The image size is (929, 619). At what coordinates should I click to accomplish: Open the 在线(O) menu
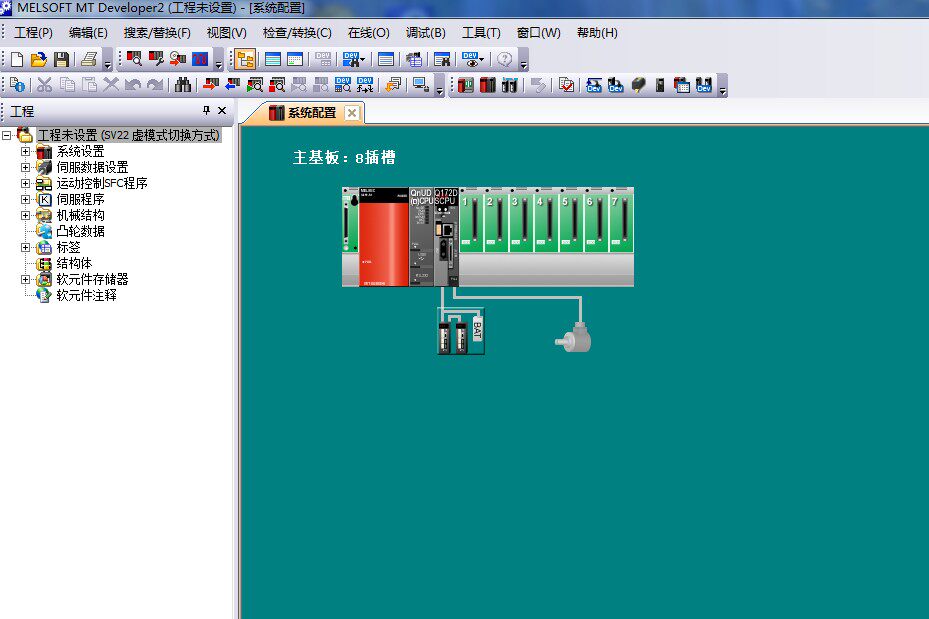click(369, 33)
